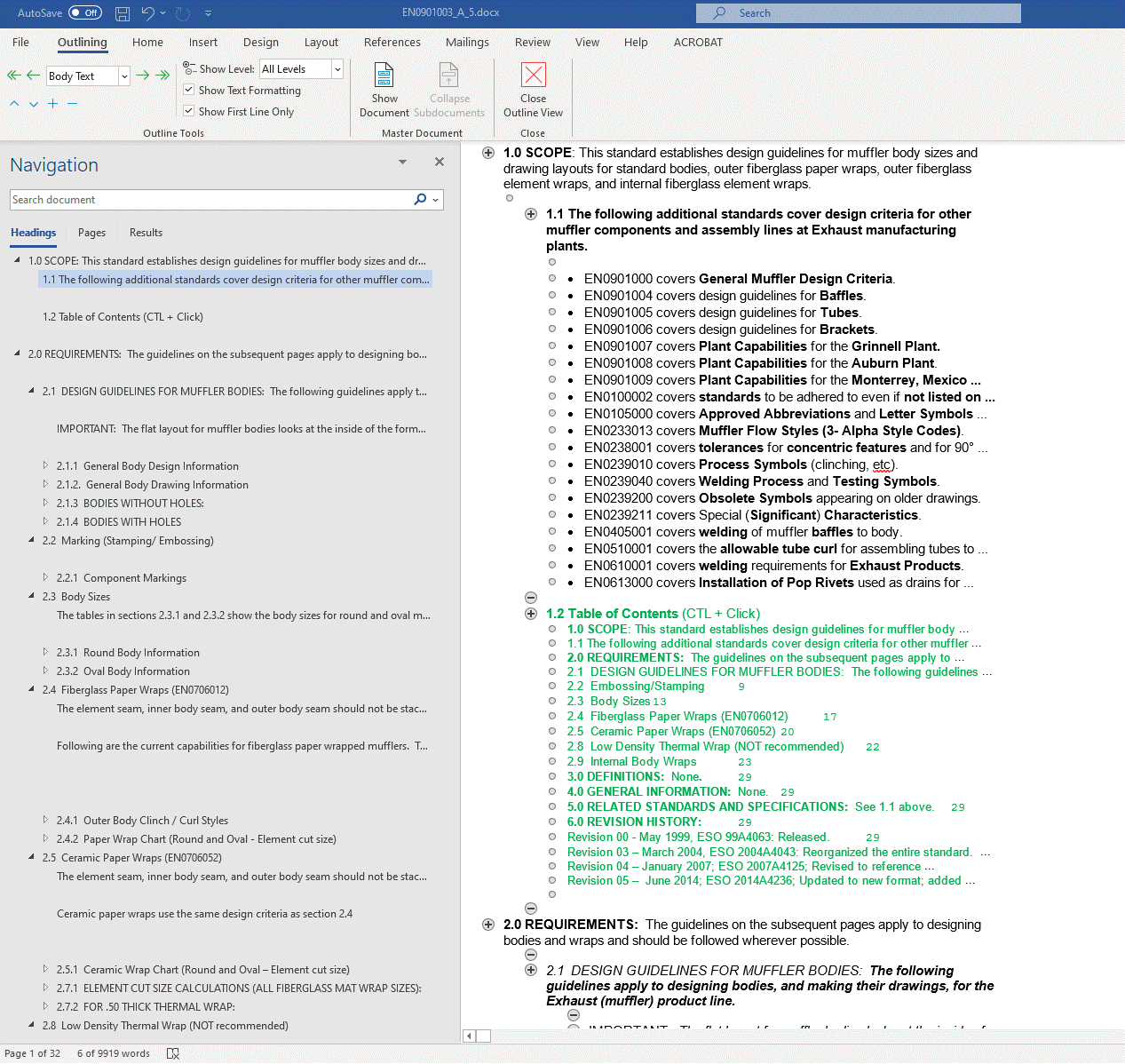Open References ribbon tab

392,42
